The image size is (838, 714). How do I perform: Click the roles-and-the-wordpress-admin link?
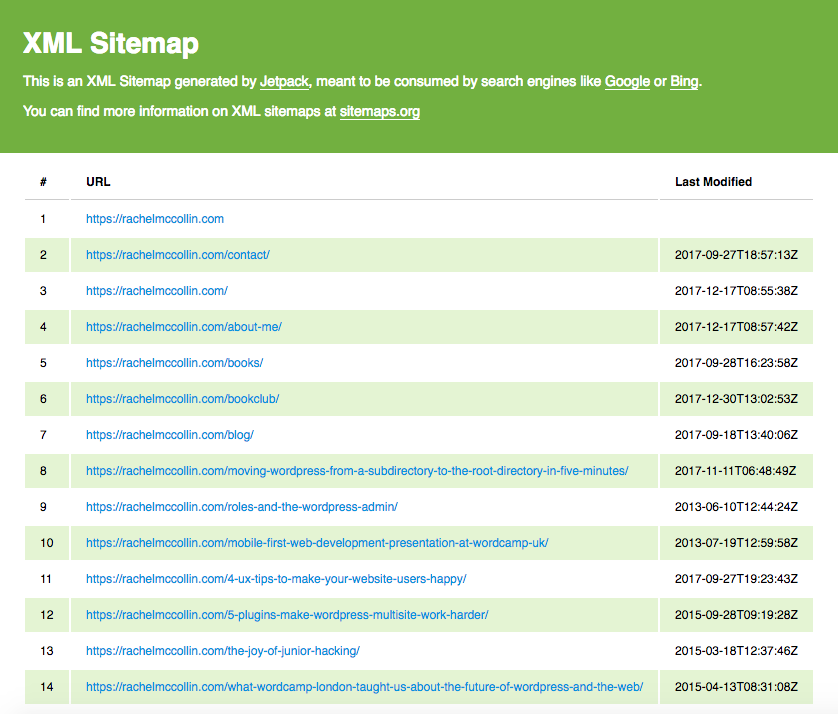[241, 507]
